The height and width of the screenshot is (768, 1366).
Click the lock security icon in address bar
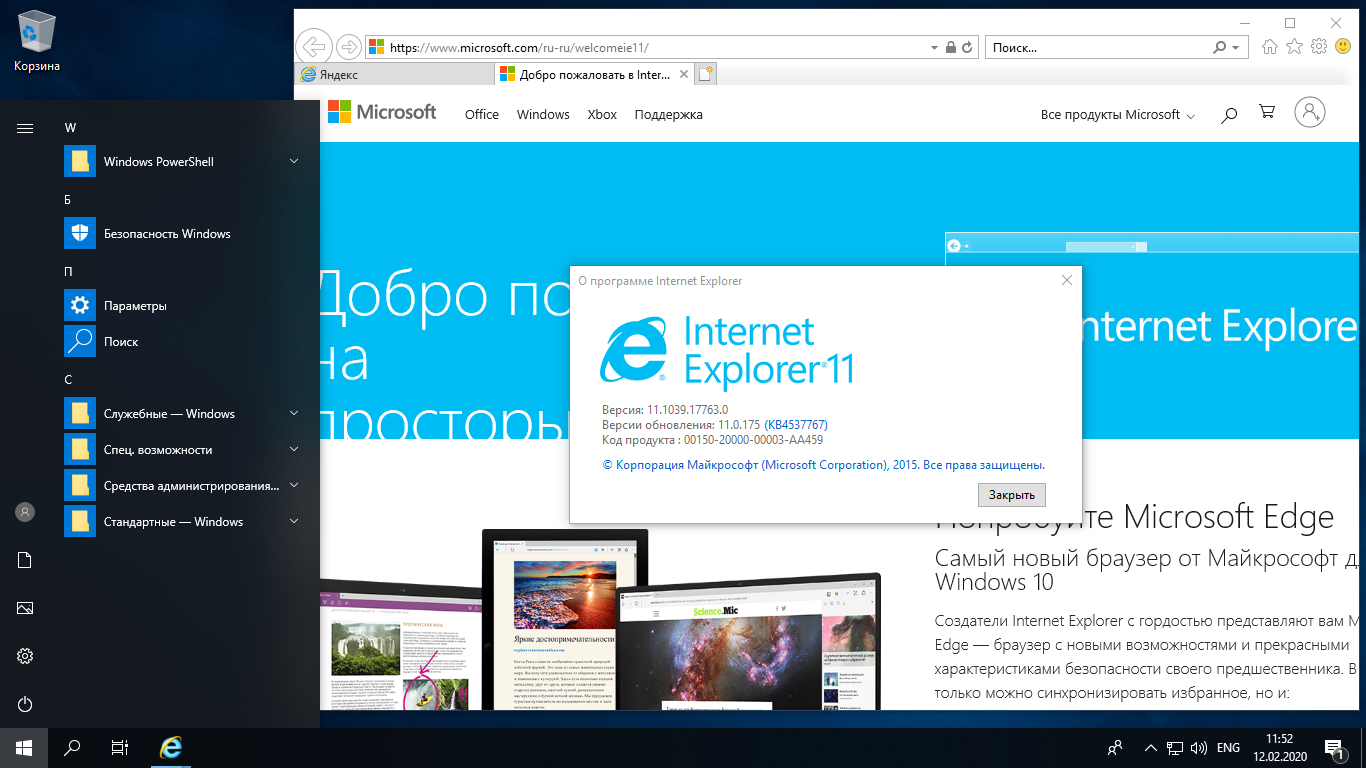tap(951, 47)
